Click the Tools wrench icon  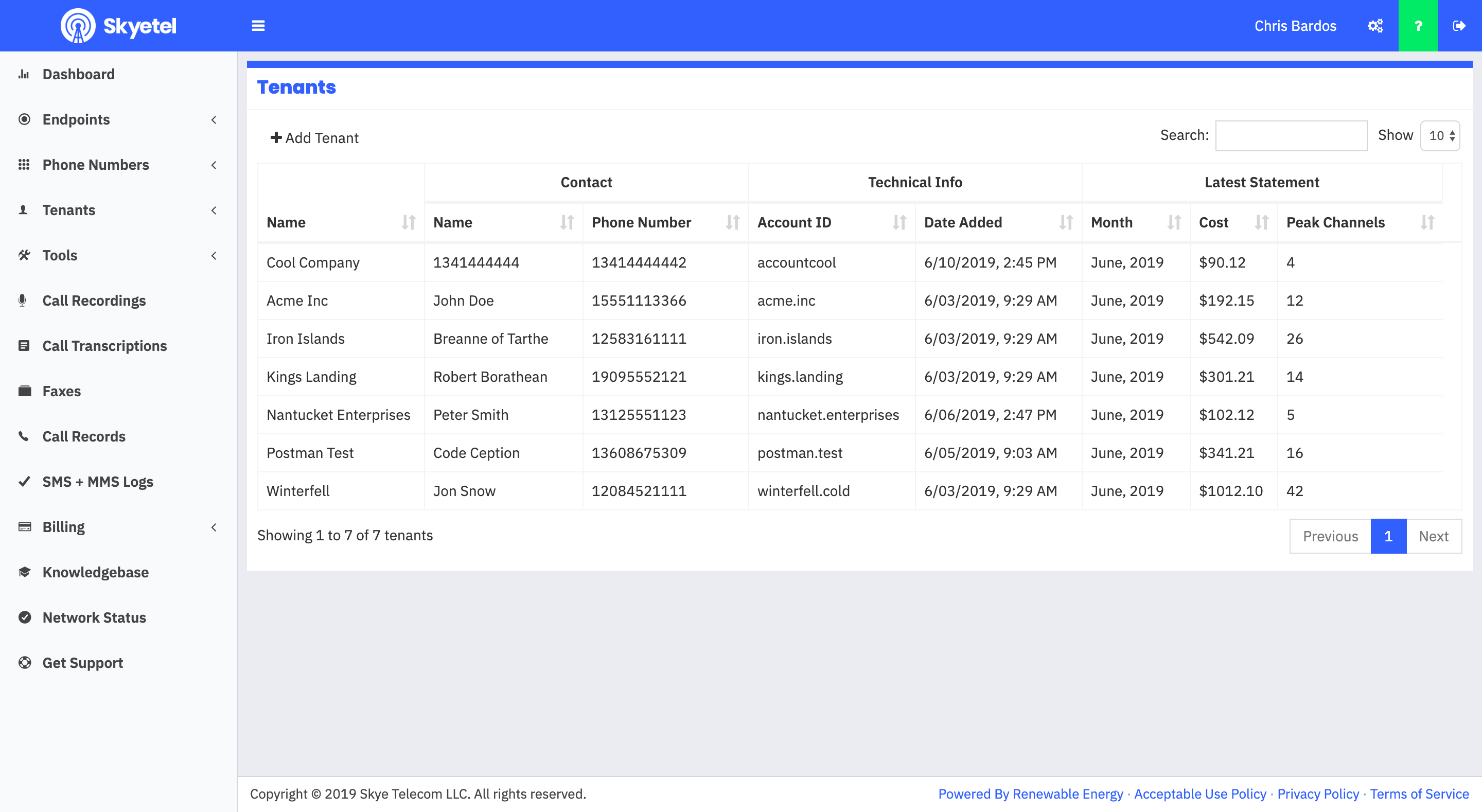click(x=24, y=255)
